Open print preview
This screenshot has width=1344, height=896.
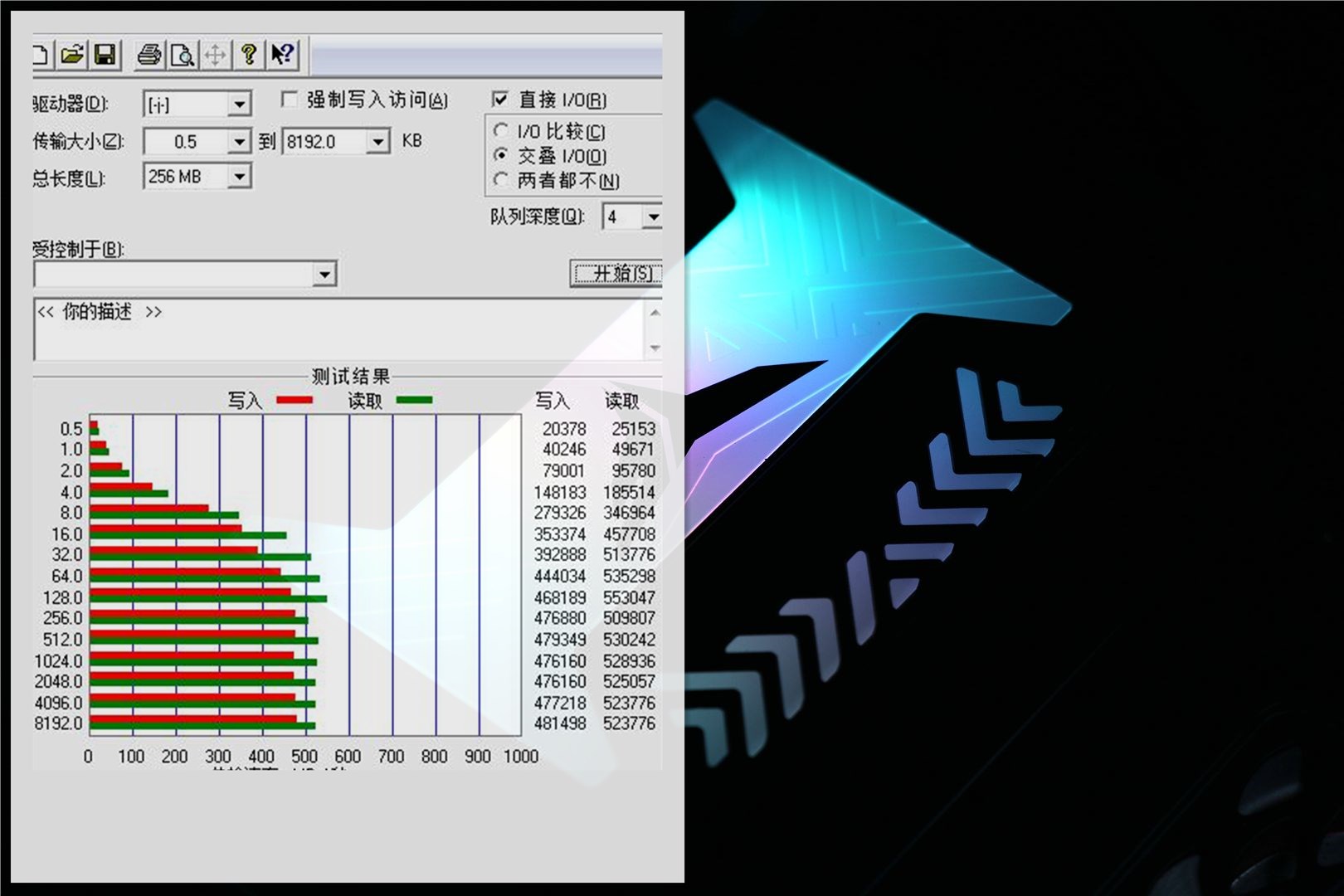(183, 56)
